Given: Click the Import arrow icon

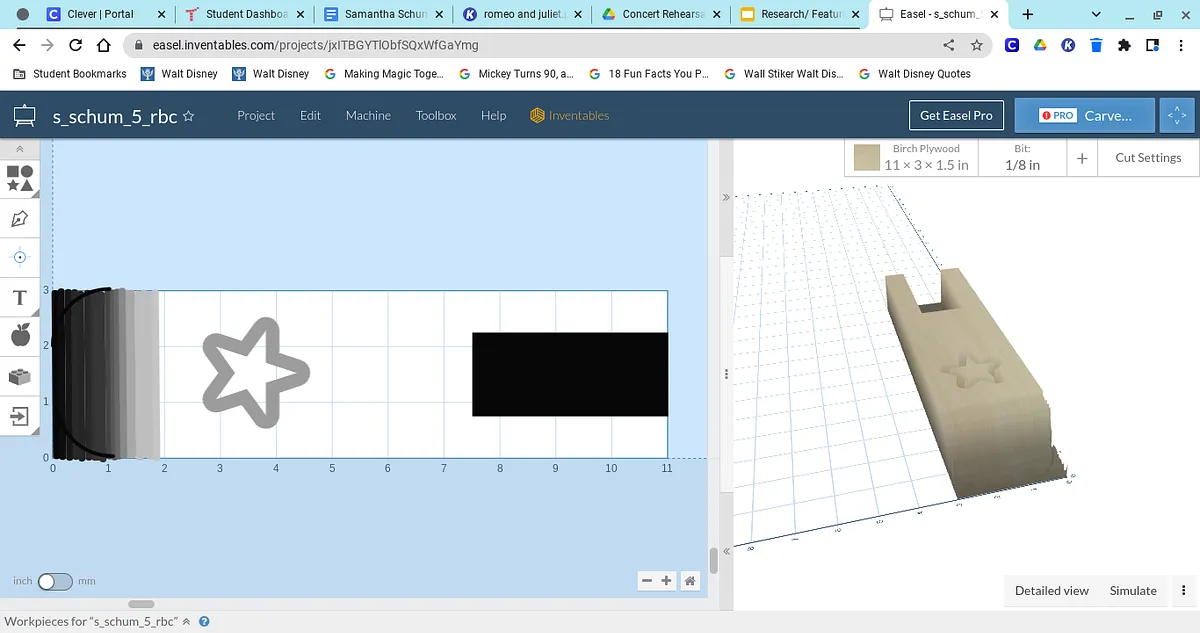Looking at the screenshot, I should click(x=20, y=415).
